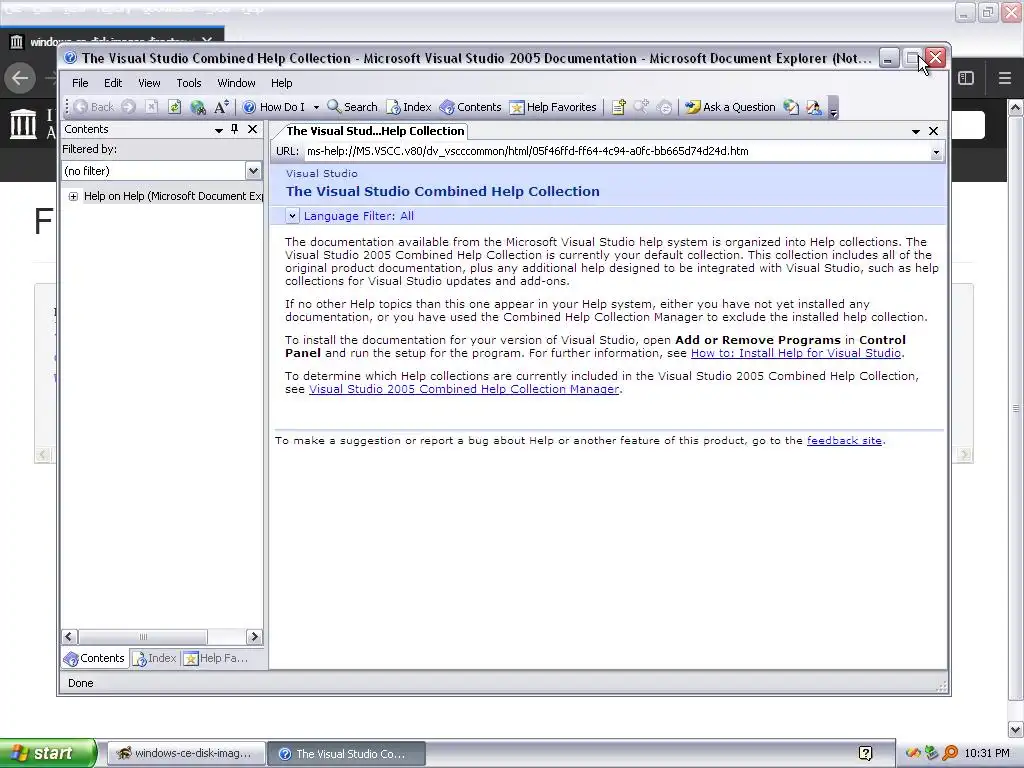The width and height of the screenshot is (1024, 768).
Task: Click the Stop page loading icon
Action: tap(152, 107)
